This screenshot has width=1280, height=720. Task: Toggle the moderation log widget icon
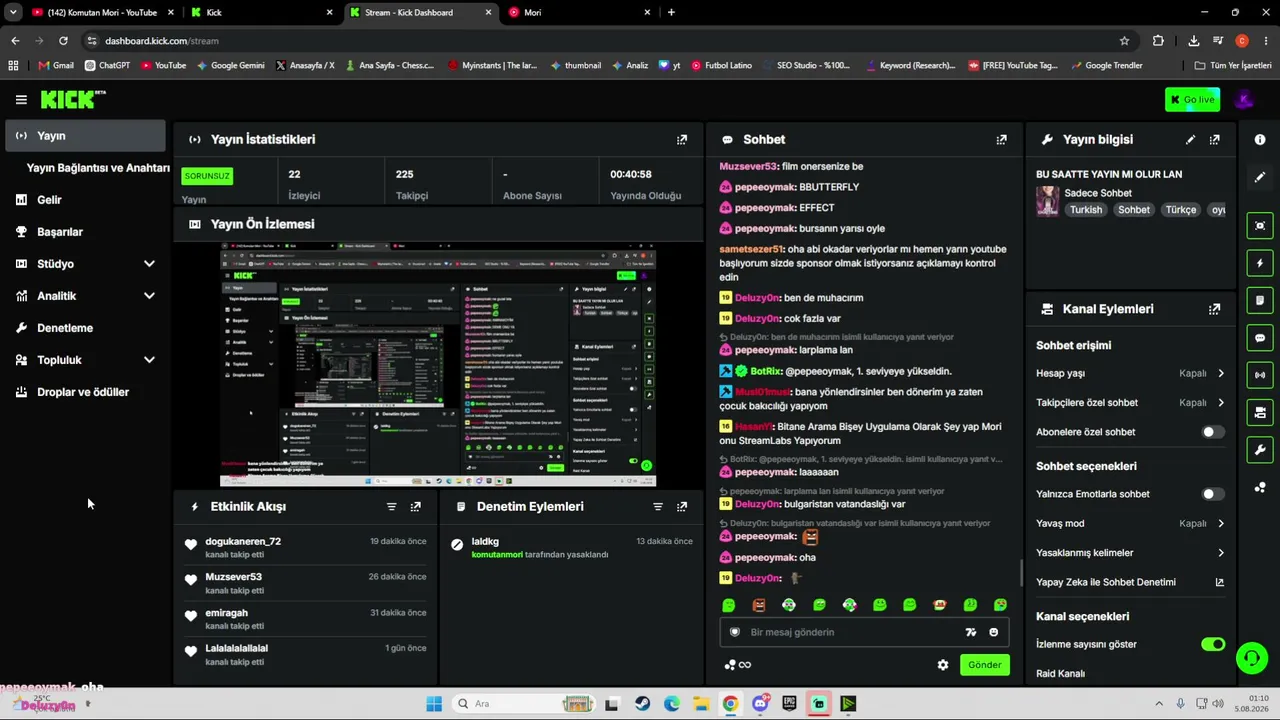tap(1260, 300)
